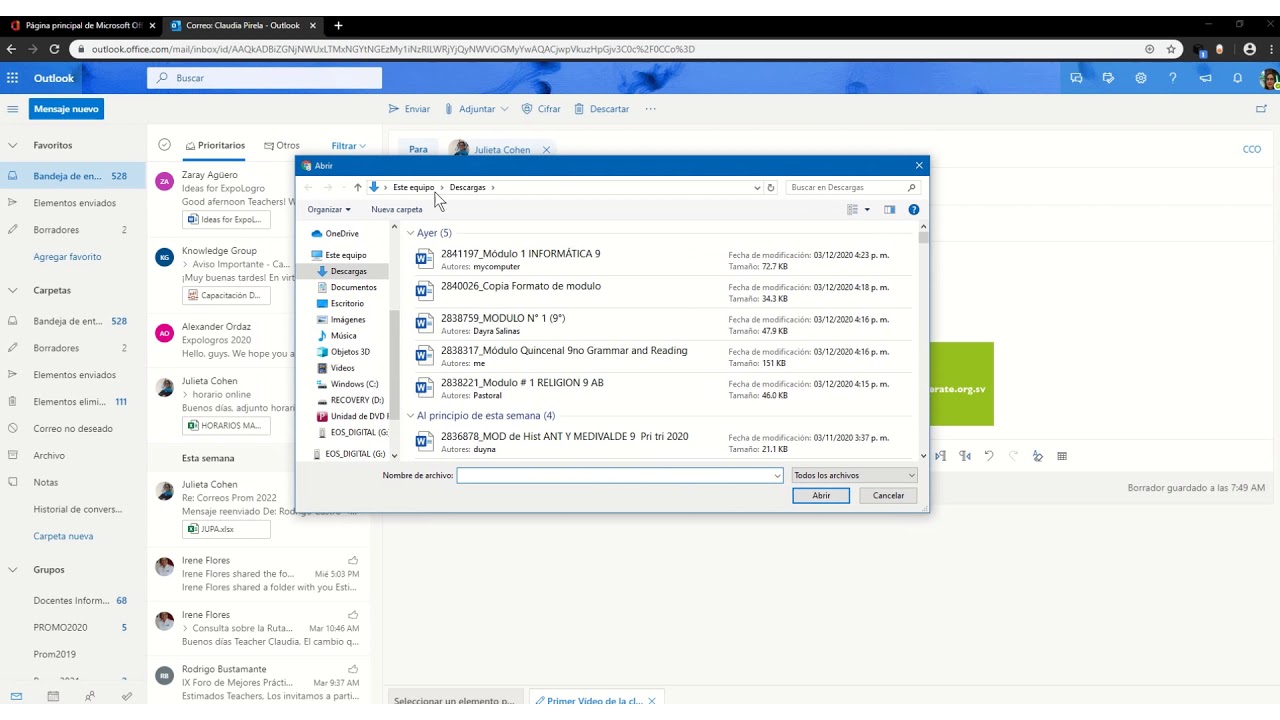
Task: Go up one folder level in dialog
Action: click(x=358, y=187)
